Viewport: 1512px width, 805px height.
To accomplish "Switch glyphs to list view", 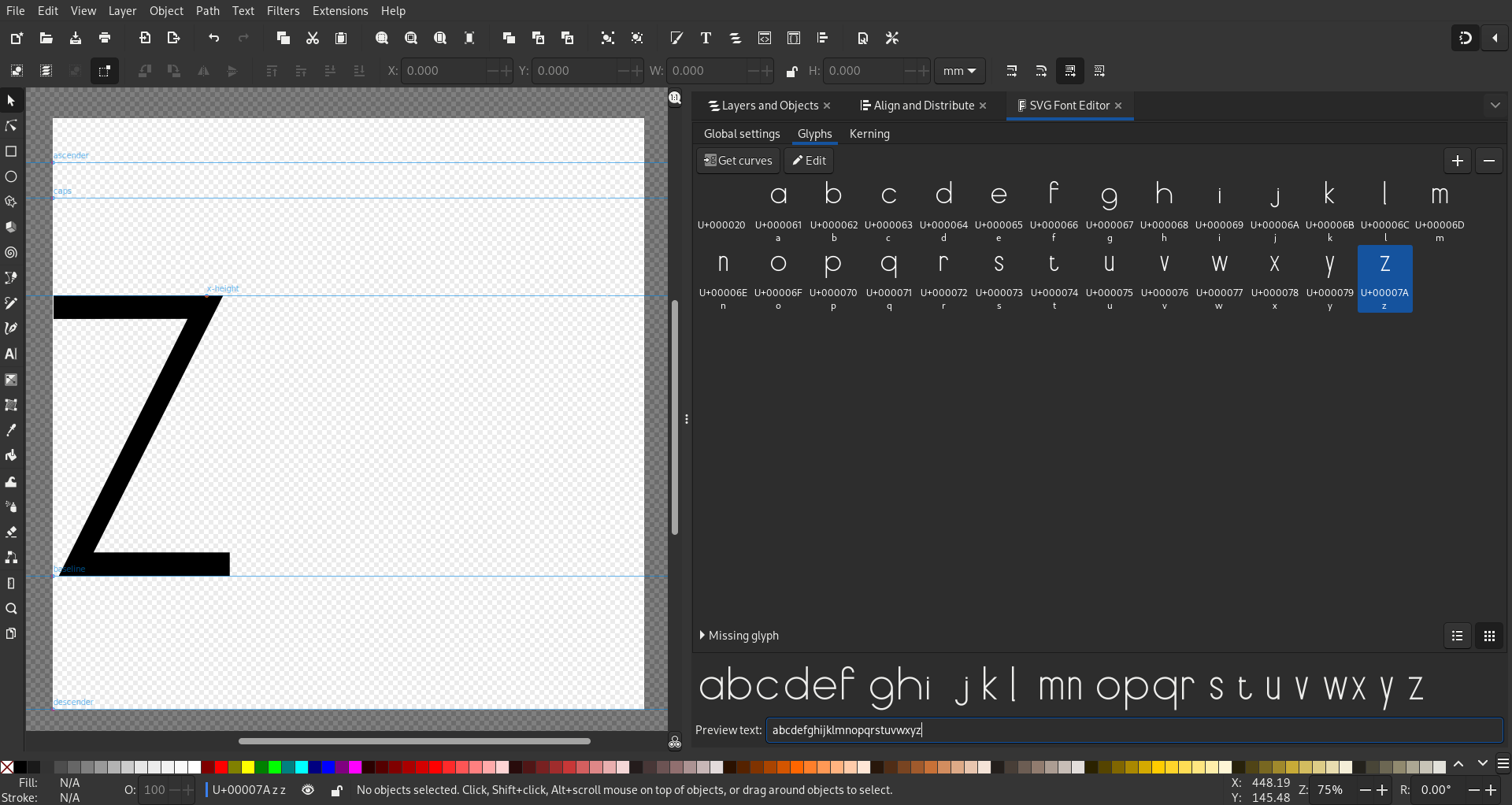I will (1458, 636).
